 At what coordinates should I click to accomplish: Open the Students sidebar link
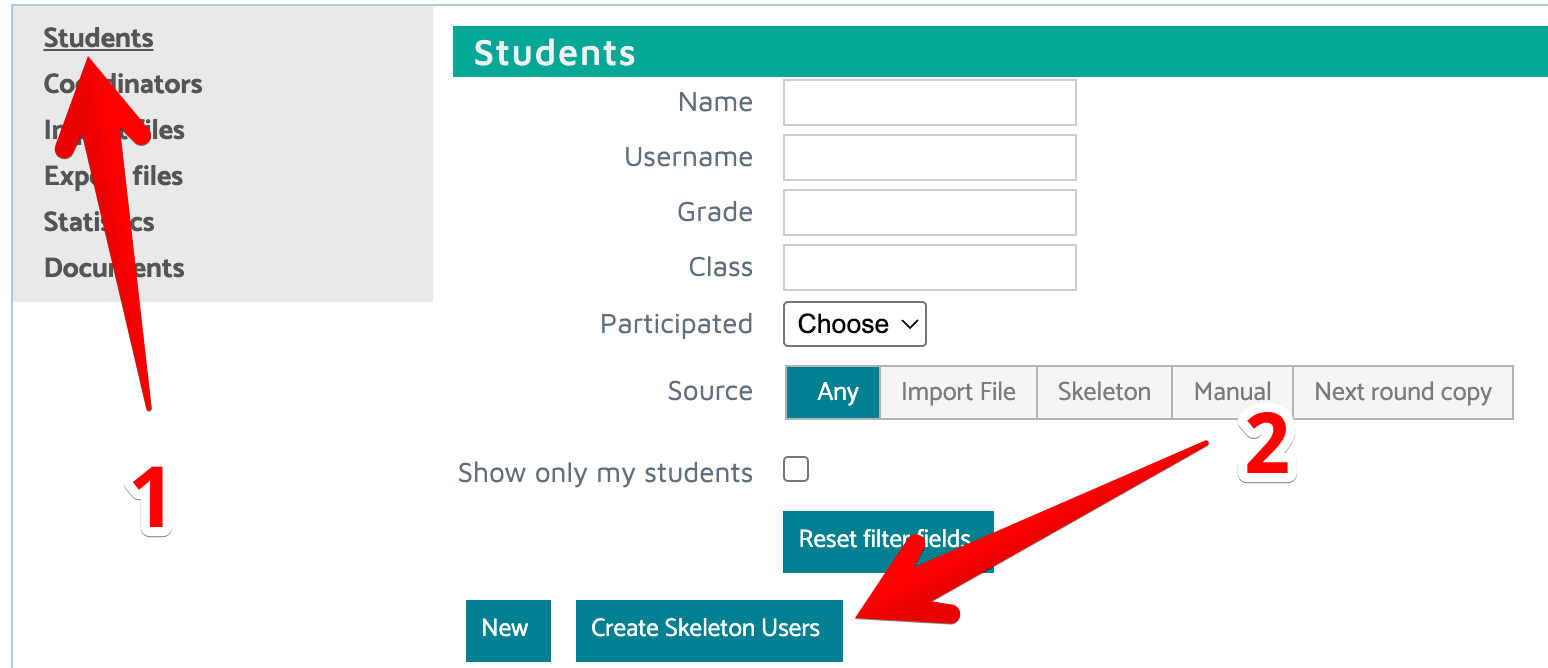(x=98, y=38)
